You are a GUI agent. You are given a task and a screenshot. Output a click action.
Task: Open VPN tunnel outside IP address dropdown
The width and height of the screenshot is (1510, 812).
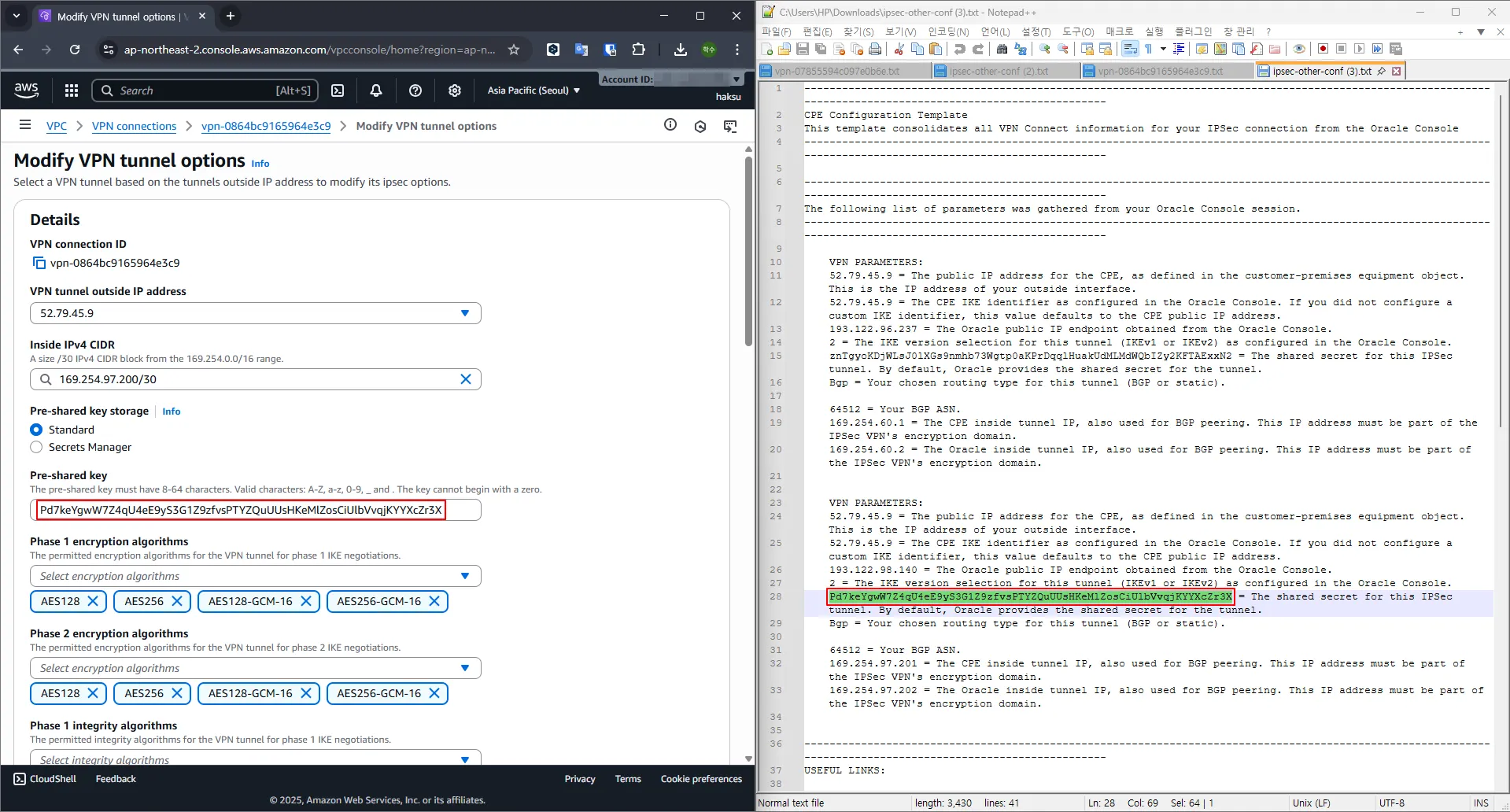pyautogui.click(x=256, y=313)
